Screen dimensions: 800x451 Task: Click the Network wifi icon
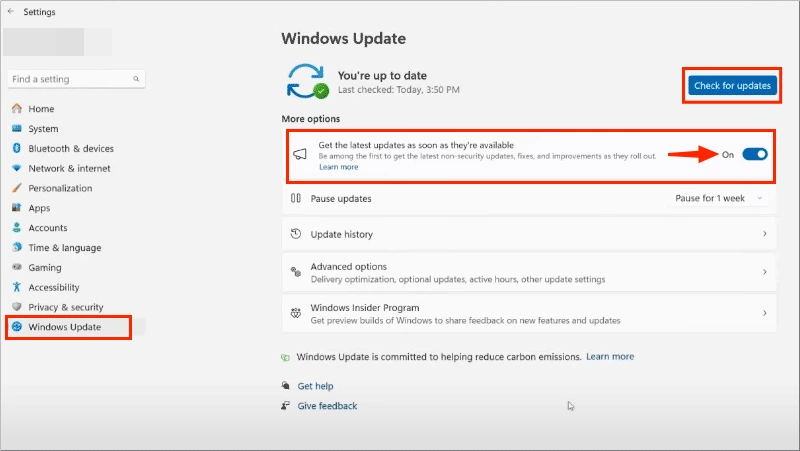click(17, 168)
